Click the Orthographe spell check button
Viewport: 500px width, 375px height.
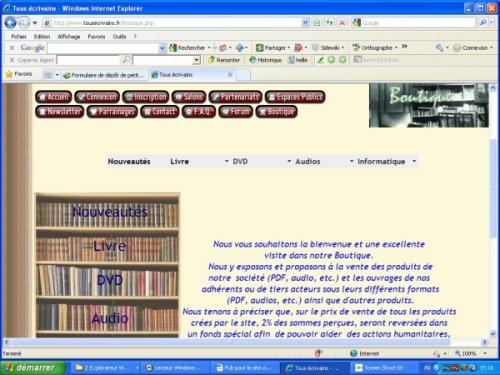pyautogui.click(x=374, y=48)
